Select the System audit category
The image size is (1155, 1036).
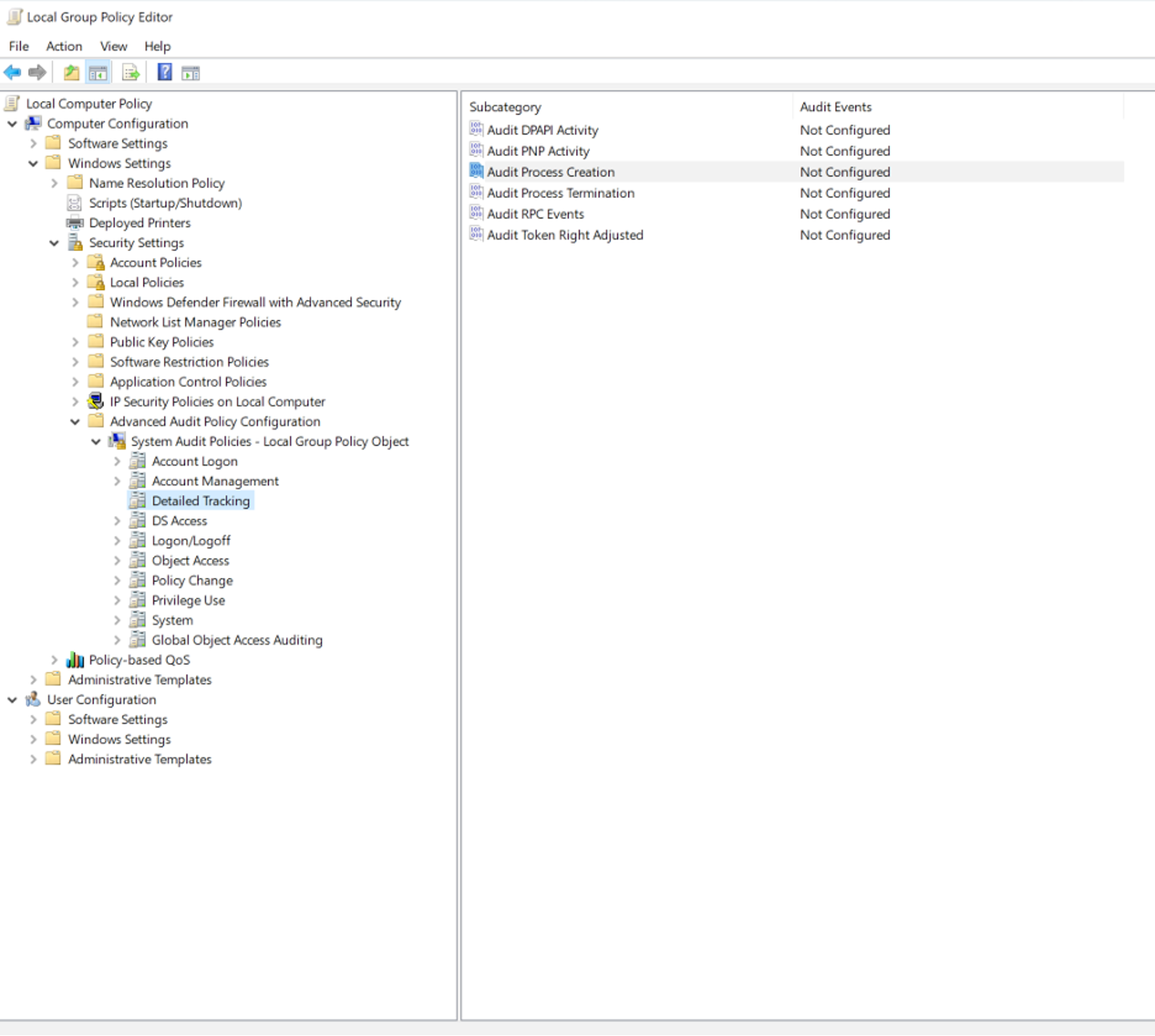coord(172,620)
